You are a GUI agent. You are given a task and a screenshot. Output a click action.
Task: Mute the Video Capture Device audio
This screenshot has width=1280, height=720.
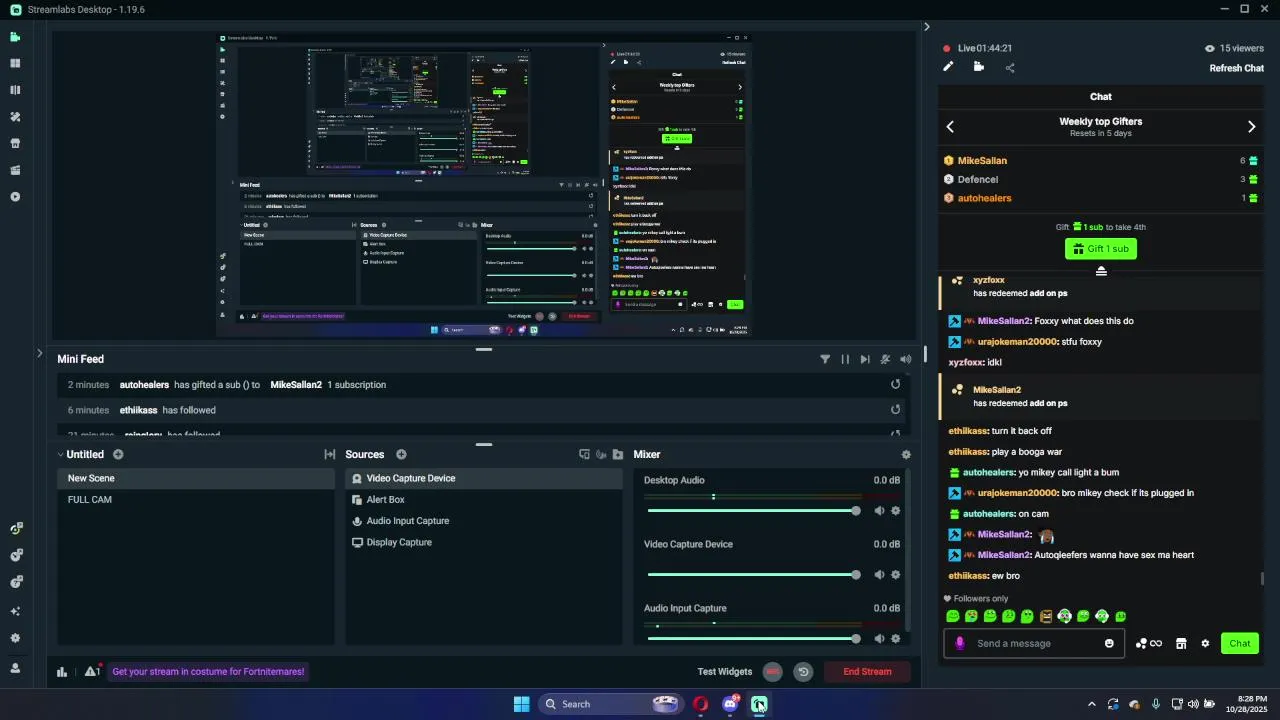879,574
